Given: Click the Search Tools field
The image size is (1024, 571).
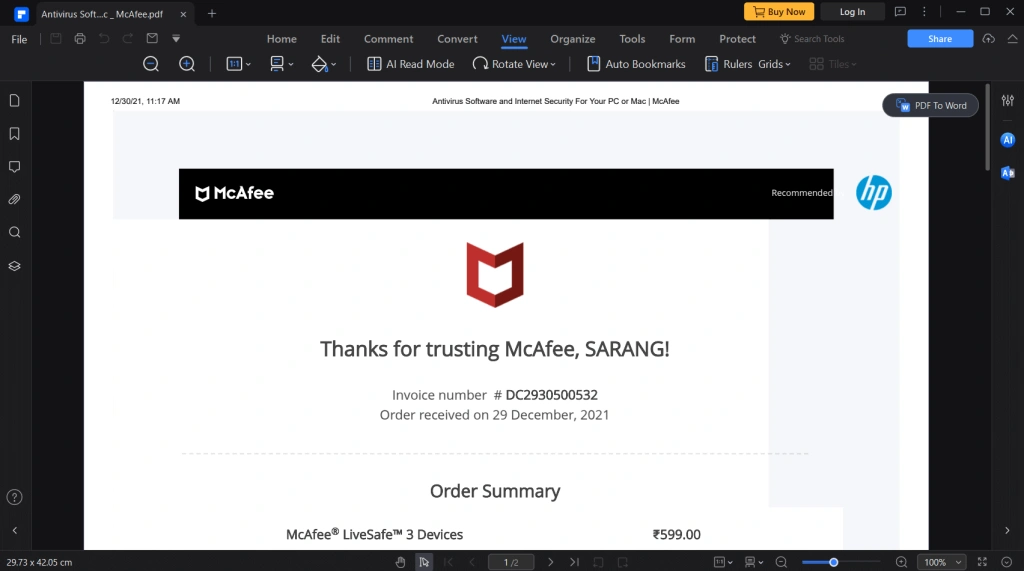Looking at the screenshot, I should [812, 39].
